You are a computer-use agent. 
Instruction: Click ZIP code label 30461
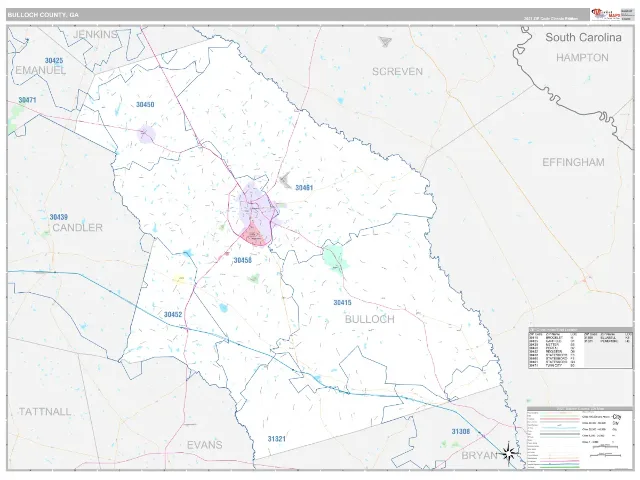(x=304, y=188)
